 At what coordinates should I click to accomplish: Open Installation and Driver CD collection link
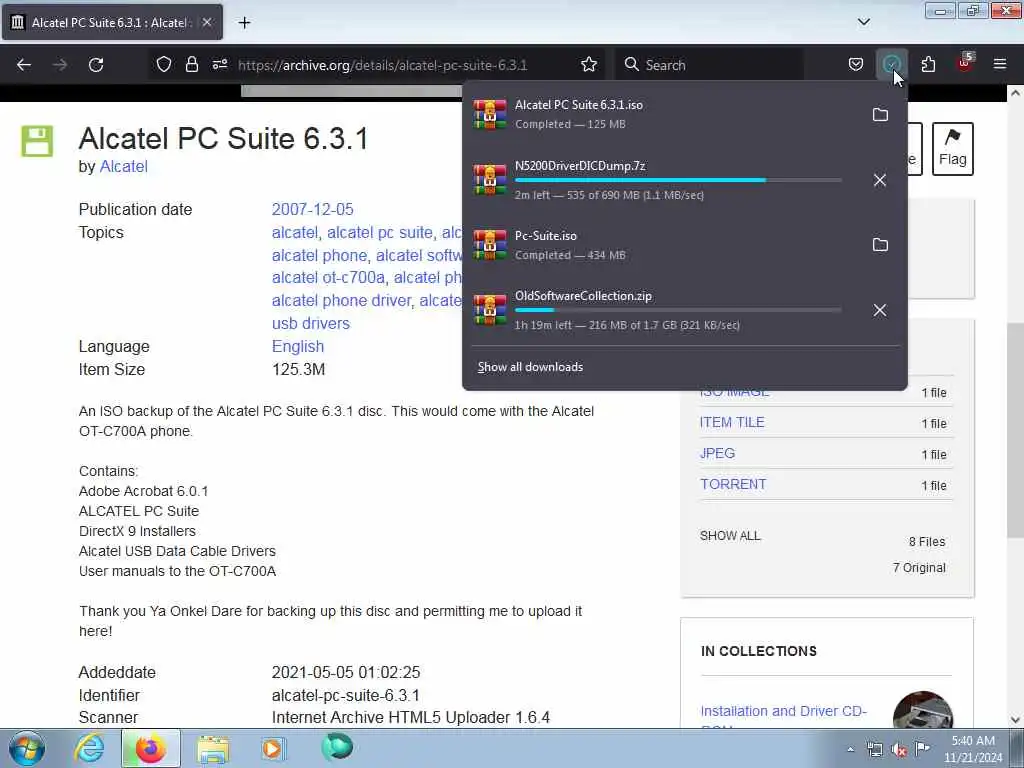[784, 711]
